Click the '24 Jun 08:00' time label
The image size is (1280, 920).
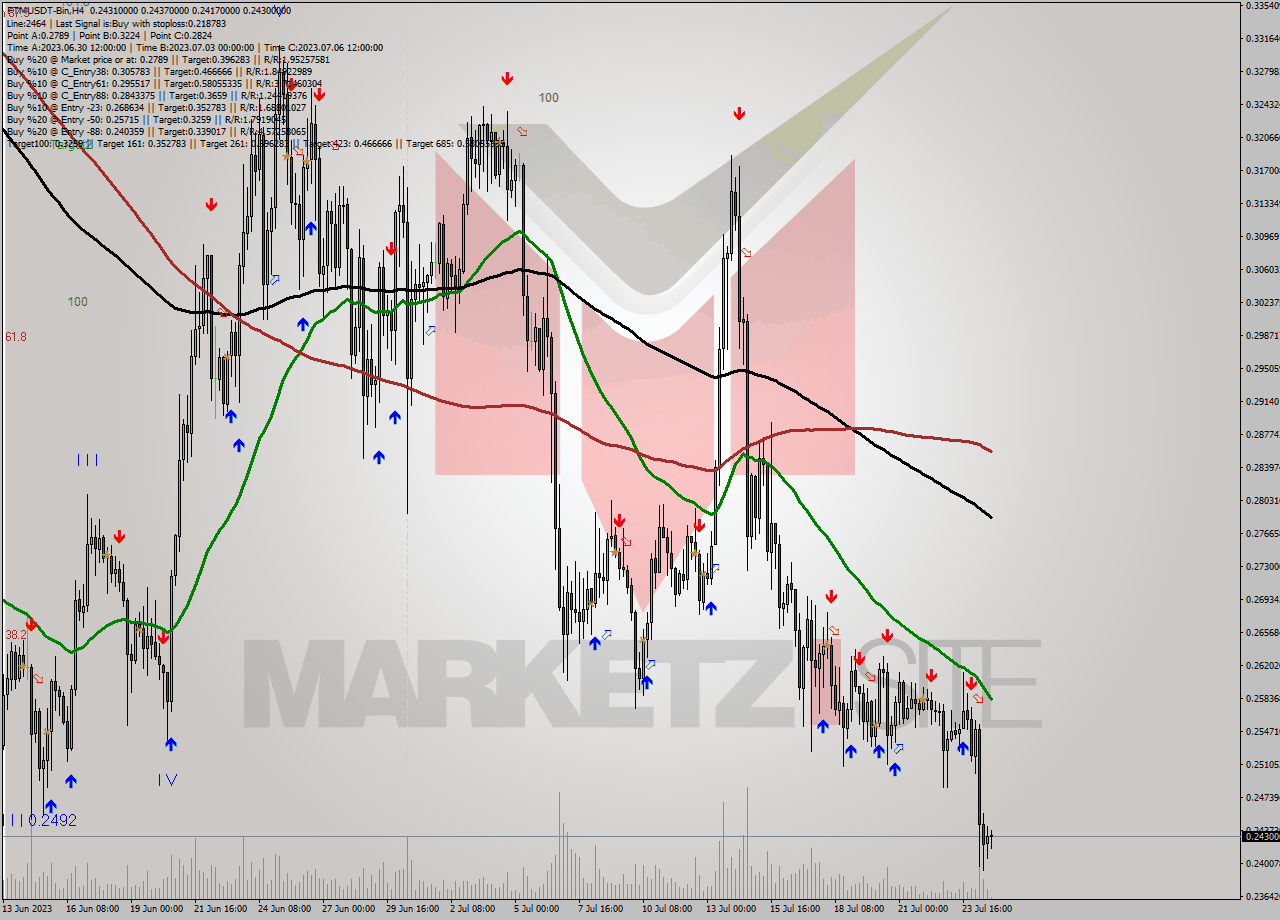tap(284, 909)
